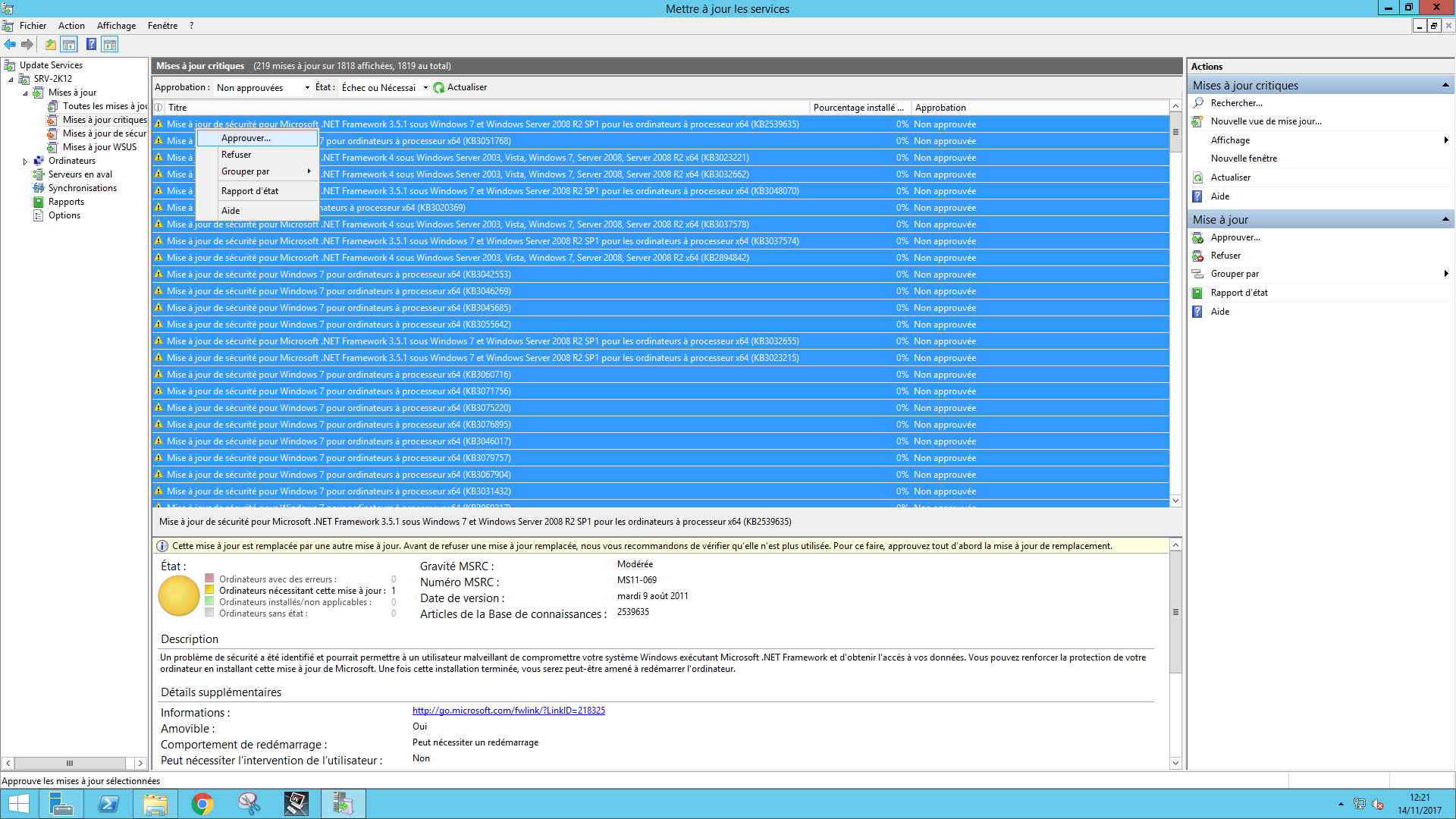Collapse the Mises à jour tree node
The width and height of the screenshot is (1456, 819).
tap(25, 93)
